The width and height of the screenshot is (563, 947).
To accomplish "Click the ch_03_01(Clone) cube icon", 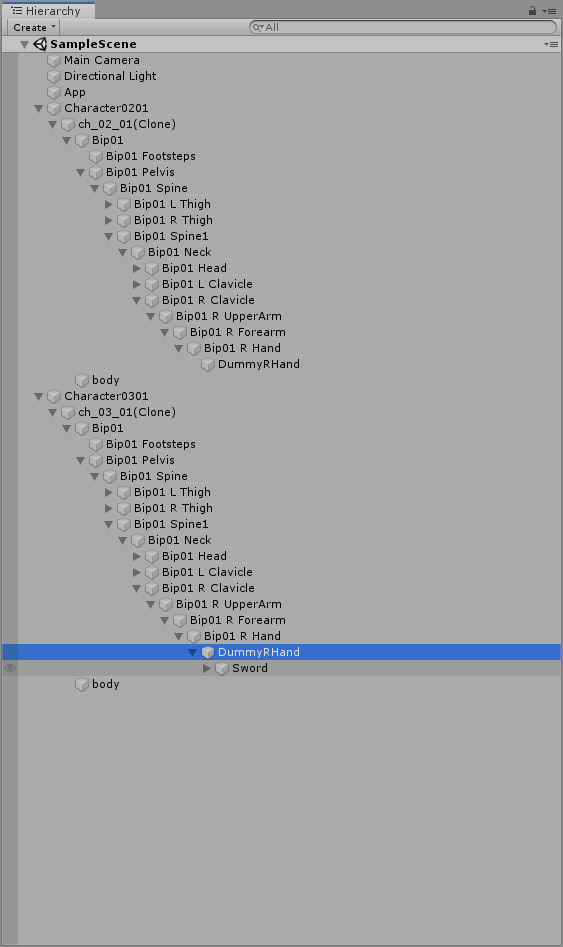I will click(68, 413).
